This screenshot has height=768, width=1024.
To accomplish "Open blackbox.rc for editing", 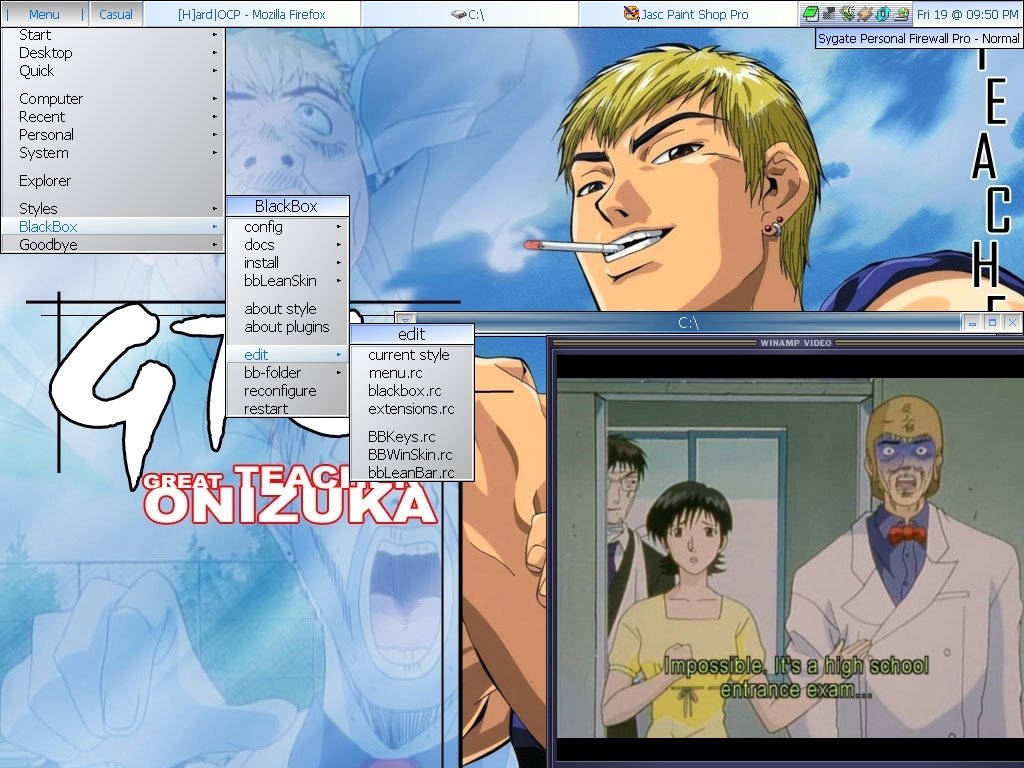I will point(412,391).
